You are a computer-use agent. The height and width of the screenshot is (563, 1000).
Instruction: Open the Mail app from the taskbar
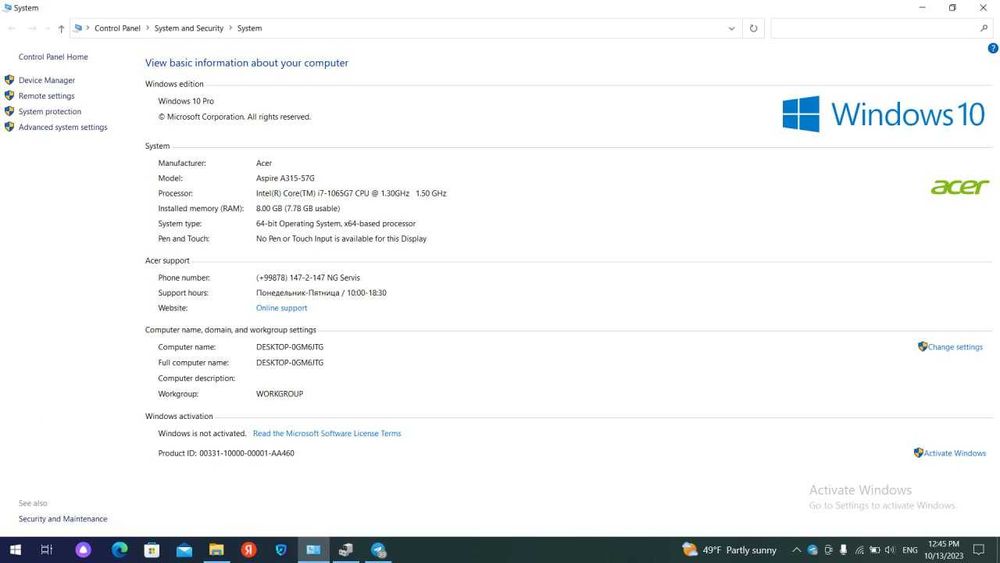point(184,550)
